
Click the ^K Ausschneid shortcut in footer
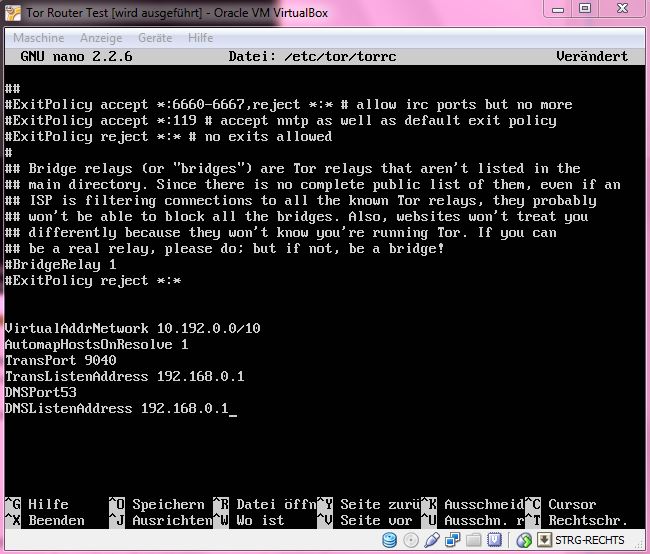[473, 504]
